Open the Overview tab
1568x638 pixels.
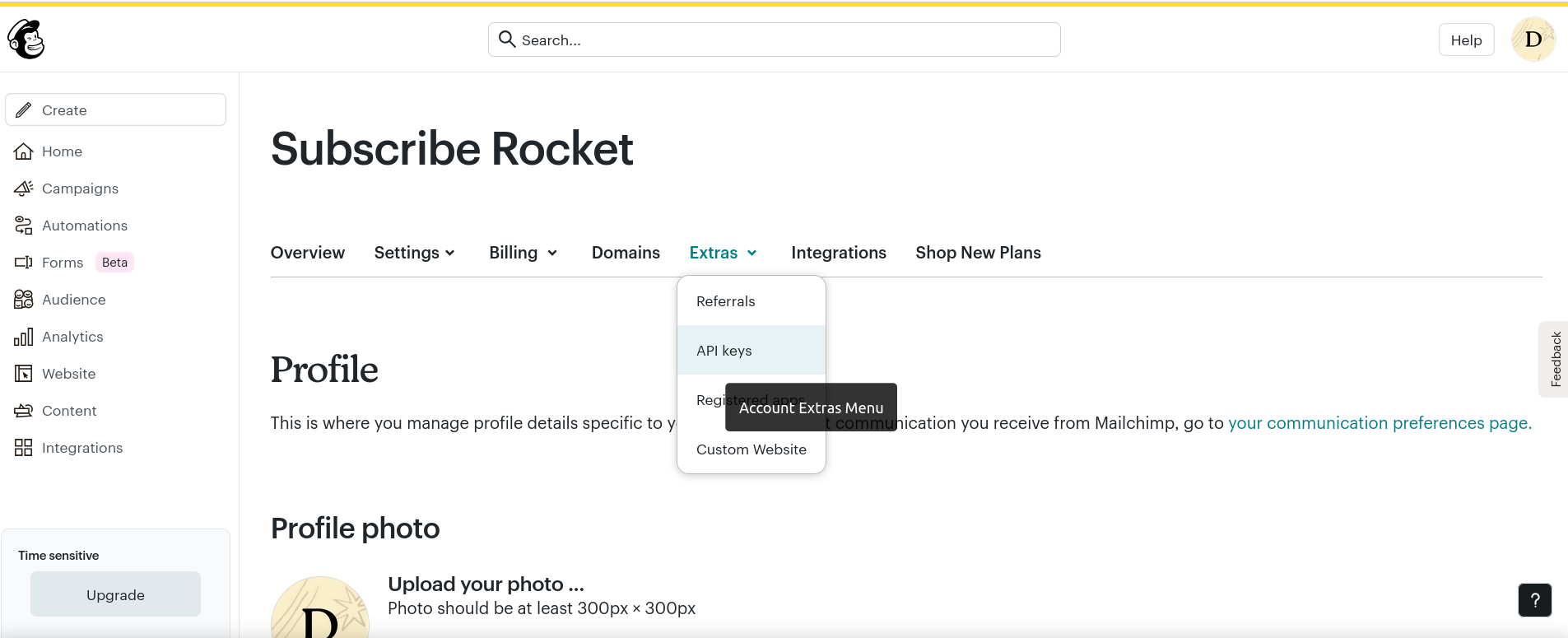(x=308, y=253)
